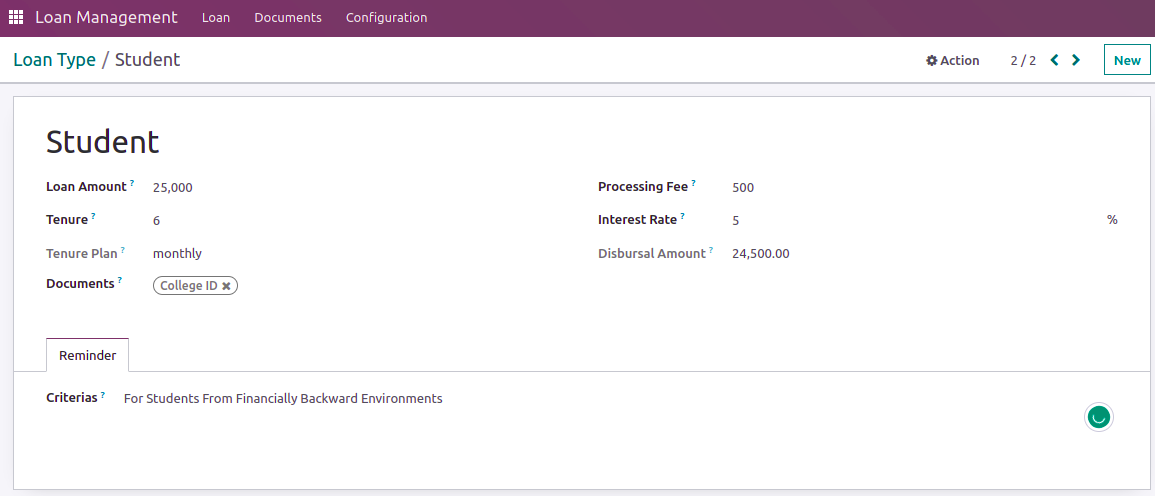Image resolution: width=1155 pixels, height=496 pixels.
Task: Show help tooltip for Processing Fee
Action: pos(693,183)
